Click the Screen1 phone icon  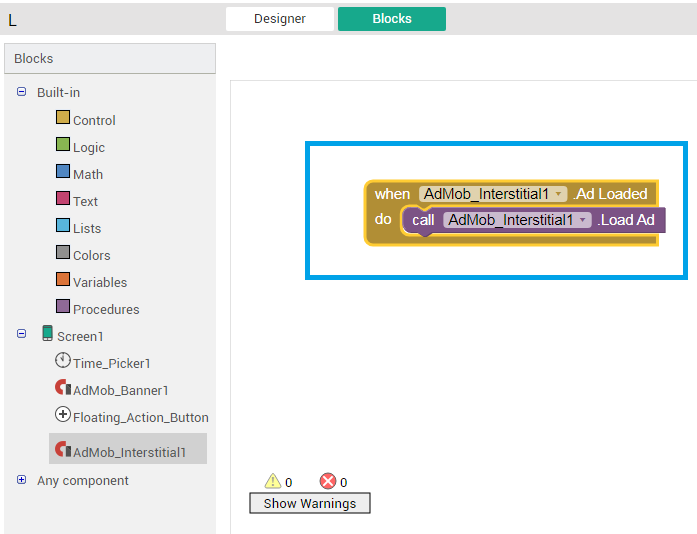coord(48,333)
